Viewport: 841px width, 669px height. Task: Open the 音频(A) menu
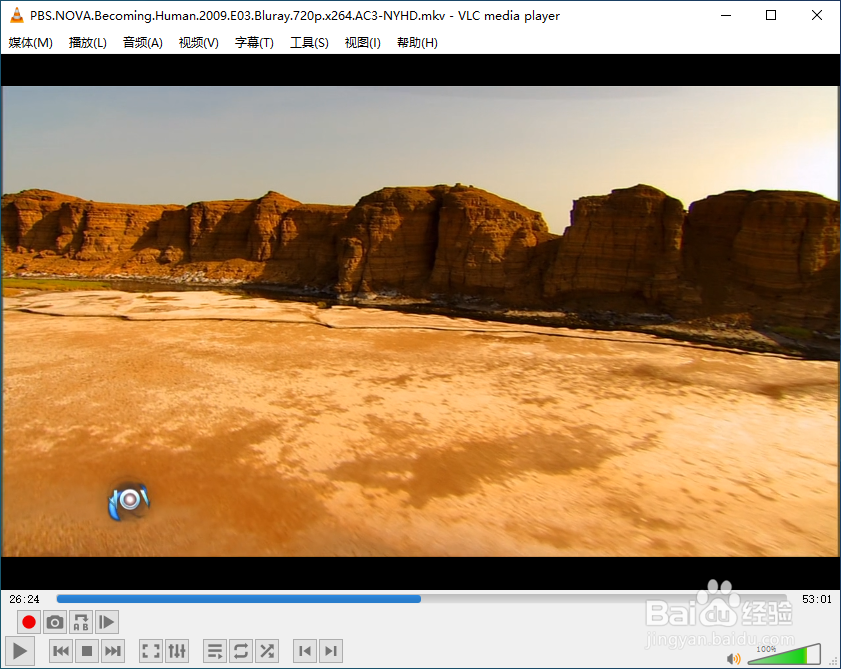pos(143,42)
